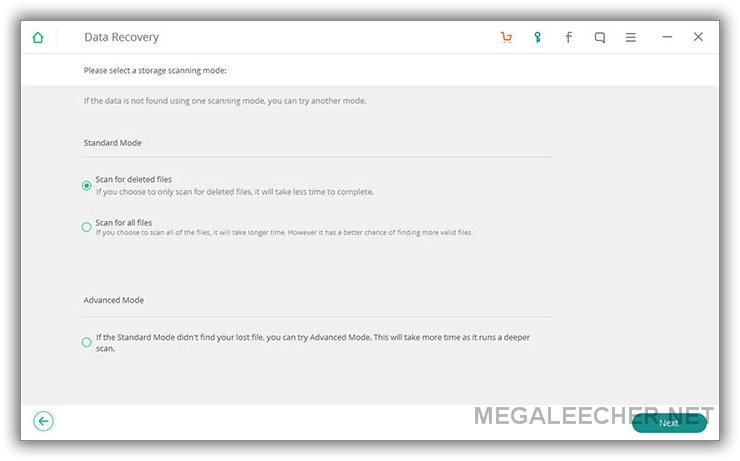Go to the Home screen icon
This screenshot has height=461, width=740.
coord(38,37)
